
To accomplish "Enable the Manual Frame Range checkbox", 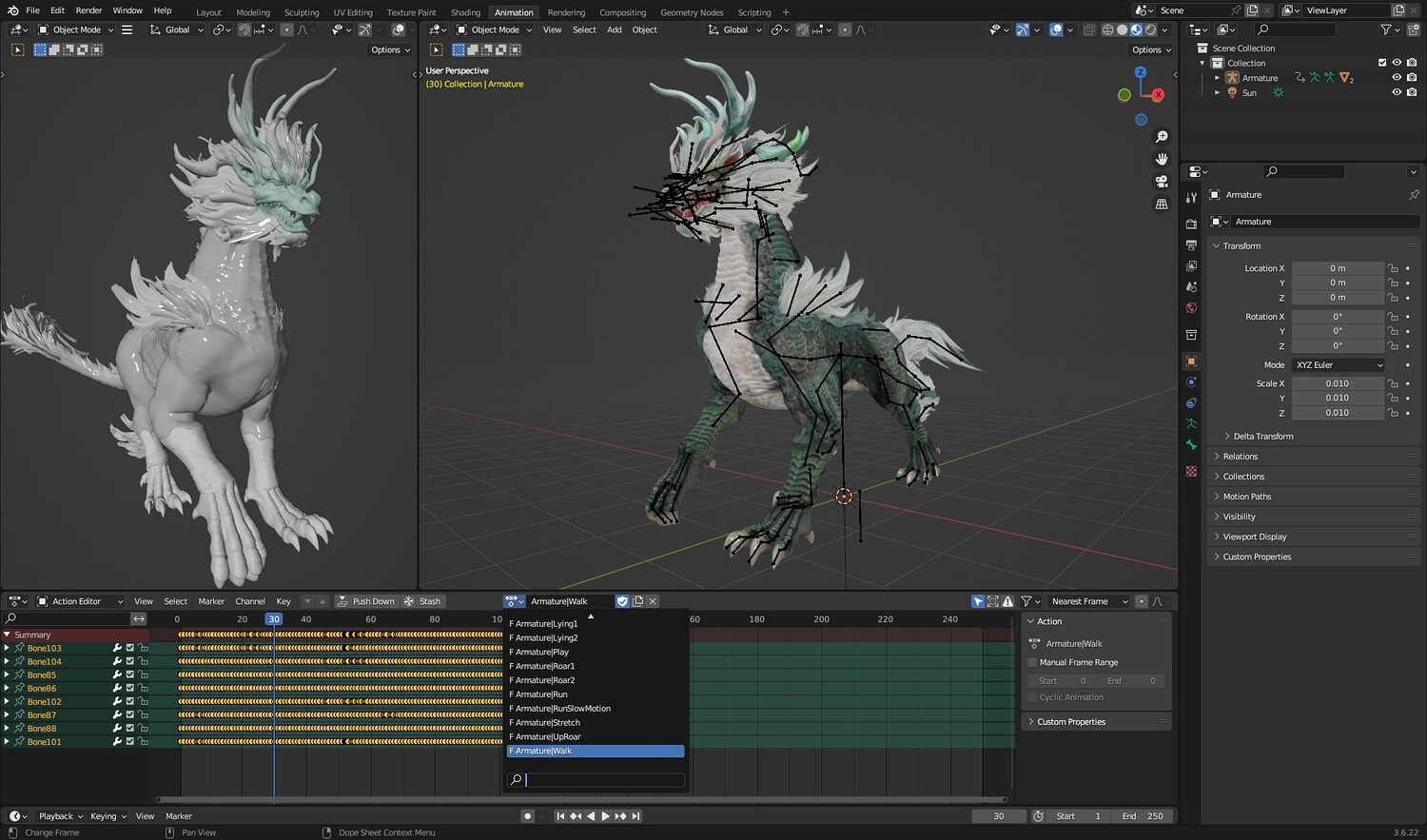I will (x=1033, y=662).
